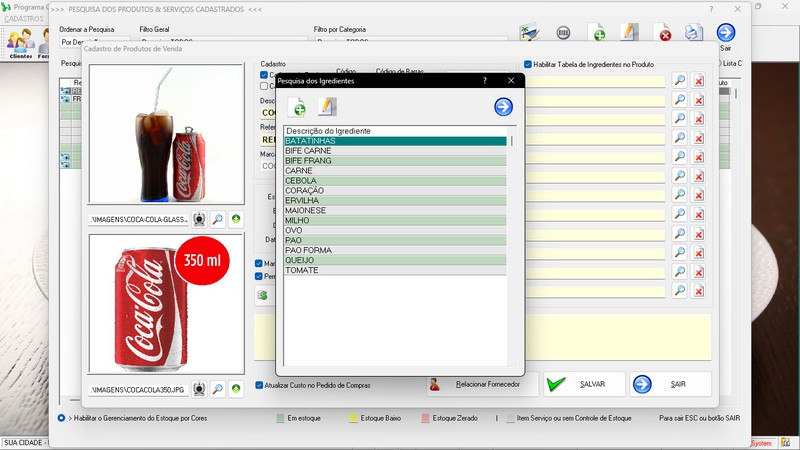Viewport: 800px width, 450px height.
Task: Print the product list with printer icon
Action: (x=694, y=32)
